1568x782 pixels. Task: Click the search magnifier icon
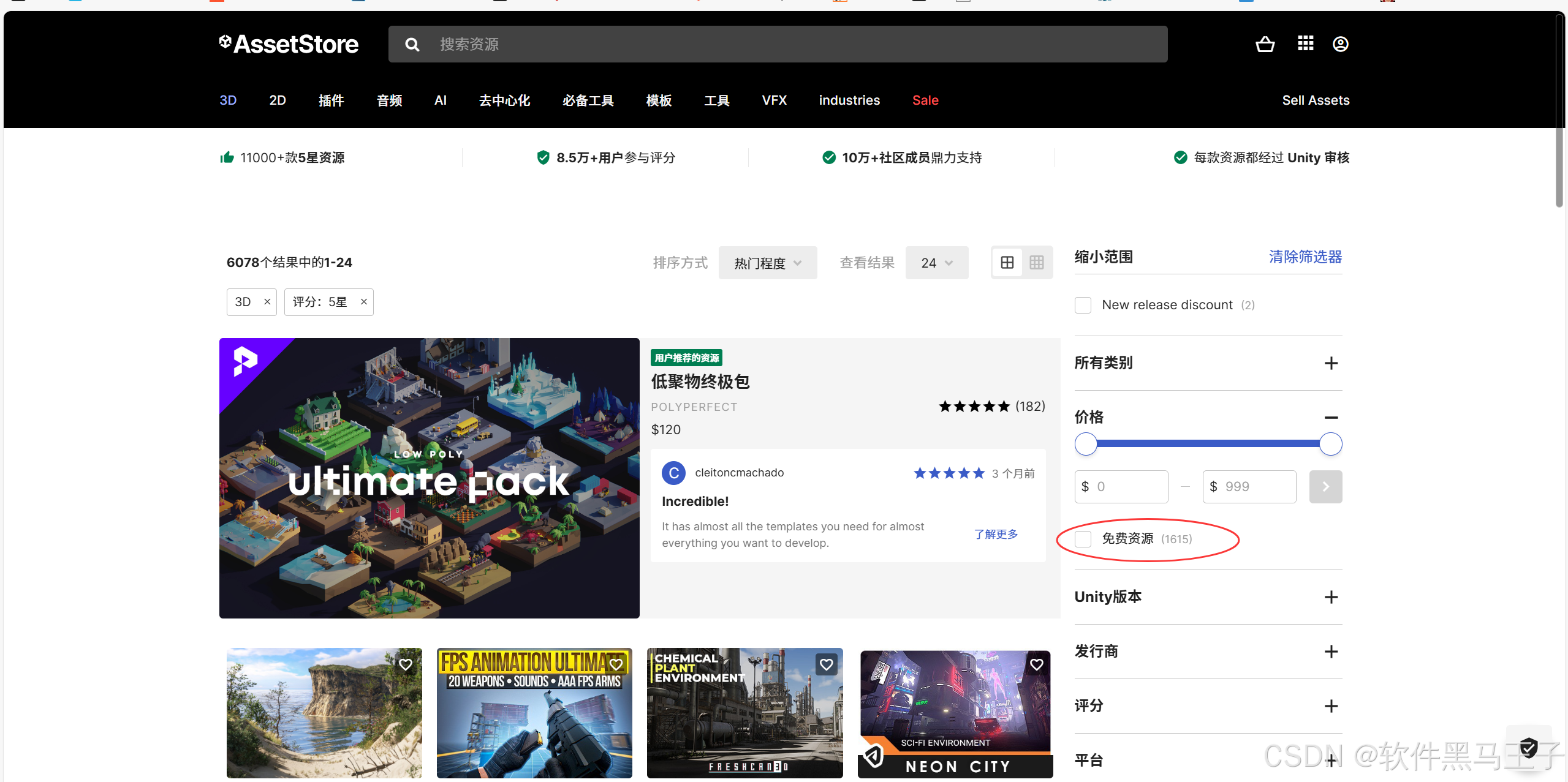412,45
